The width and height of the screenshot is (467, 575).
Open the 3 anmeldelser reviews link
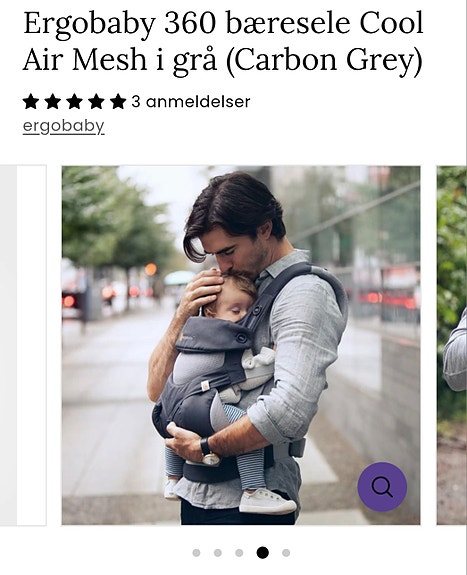(x=191, y=102)
